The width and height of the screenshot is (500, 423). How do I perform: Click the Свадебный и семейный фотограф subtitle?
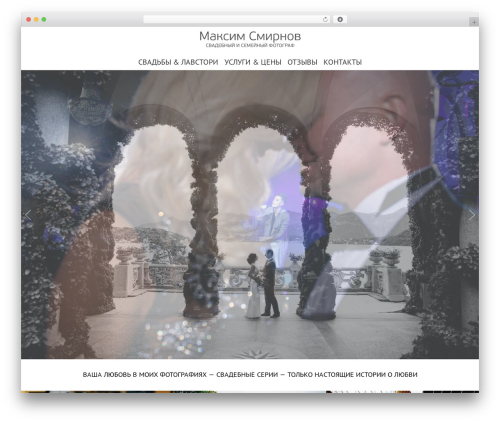click(x=250, y=45)
